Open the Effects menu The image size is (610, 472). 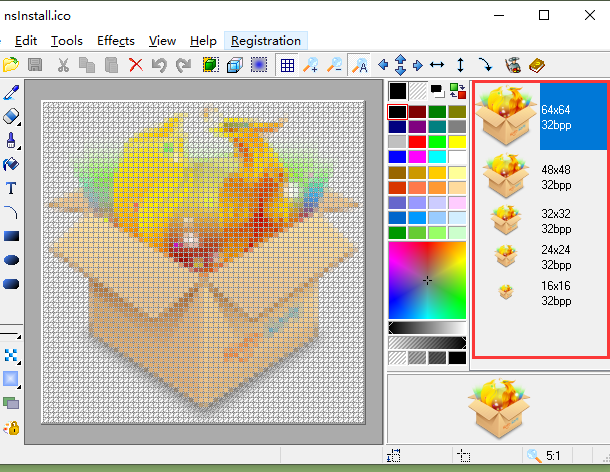[x=116, y=41]
